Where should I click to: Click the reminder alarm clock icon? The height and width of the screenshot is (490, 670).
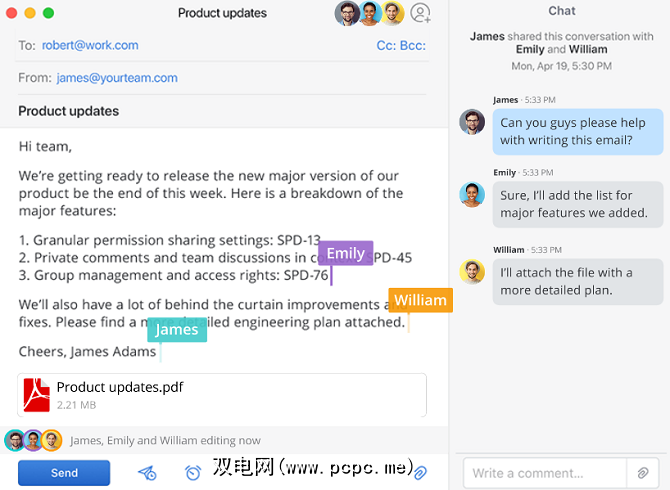pyautogui.click(x=193, y=472)
